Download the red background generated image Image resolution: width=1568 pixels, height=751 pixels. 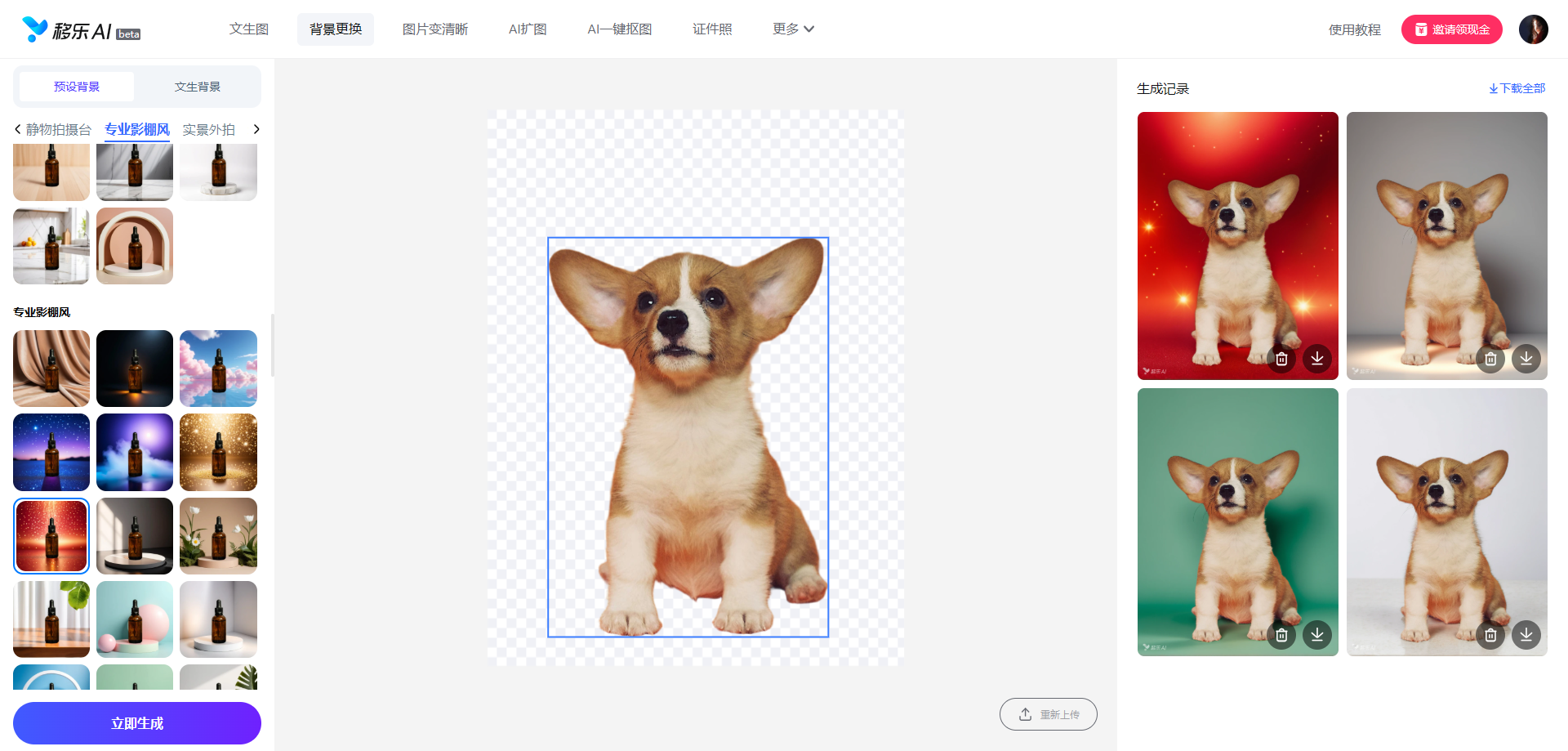1317,359
